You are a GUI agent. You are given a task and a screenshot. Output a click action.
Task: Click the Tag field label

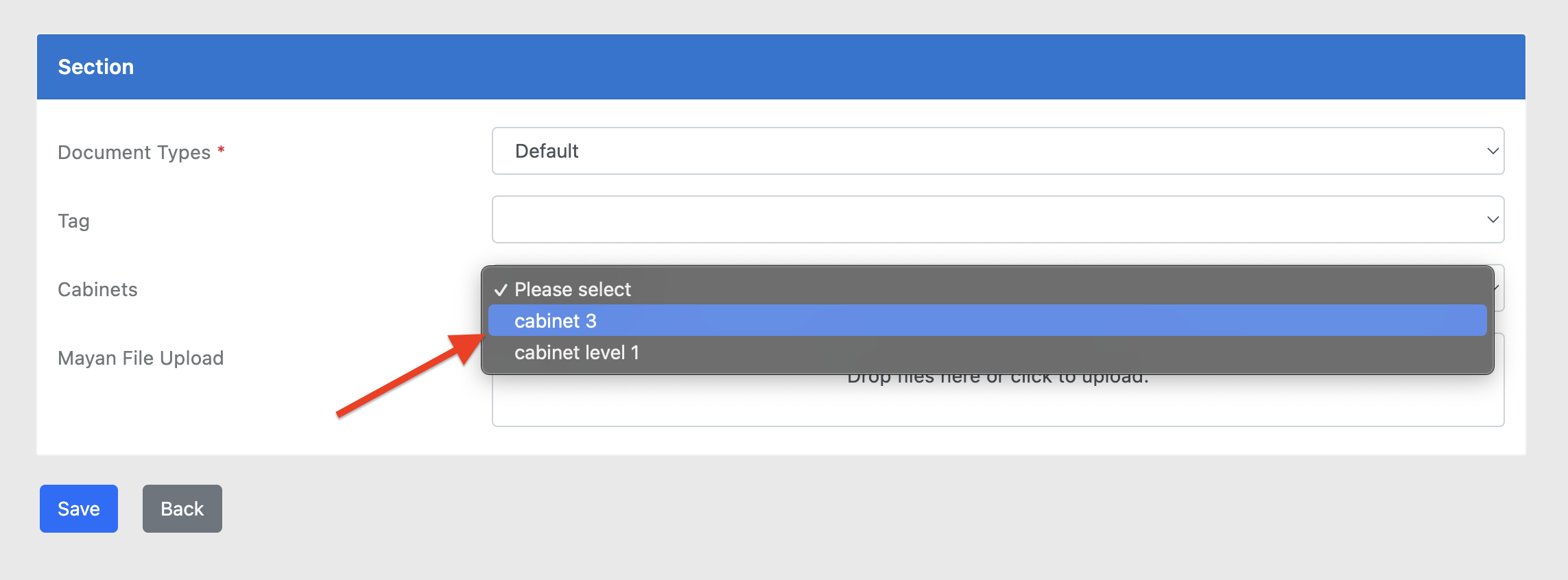(73, 221)
